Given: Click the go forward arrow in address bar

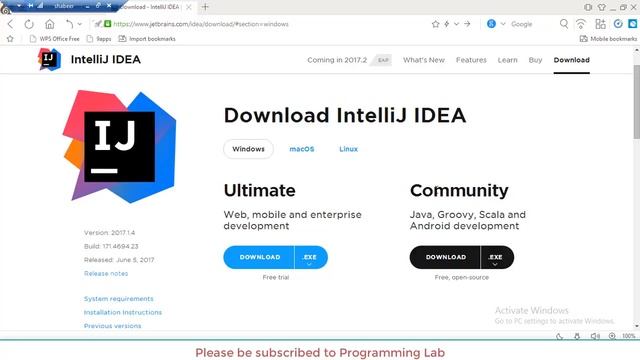Looking at the screenshot, I should coord(467,24).
